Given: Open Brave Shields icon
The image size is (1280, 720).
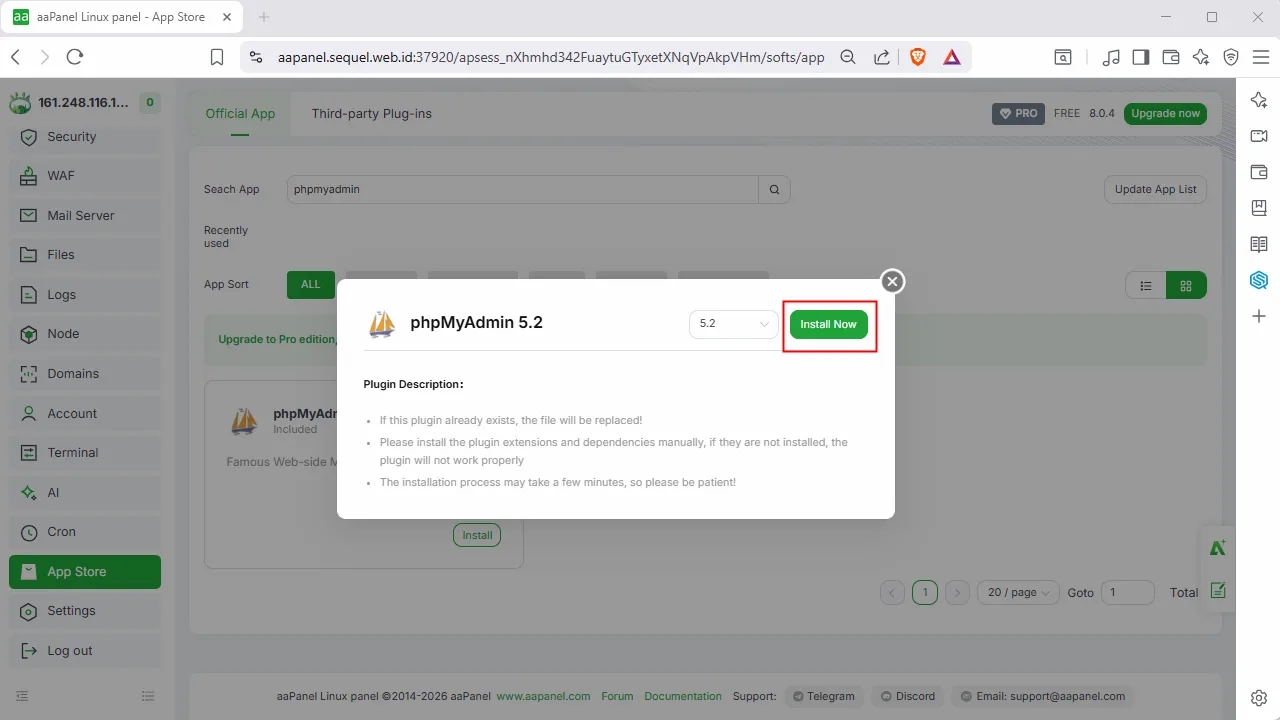Looking at the screenshot, I should click(918, 57).
